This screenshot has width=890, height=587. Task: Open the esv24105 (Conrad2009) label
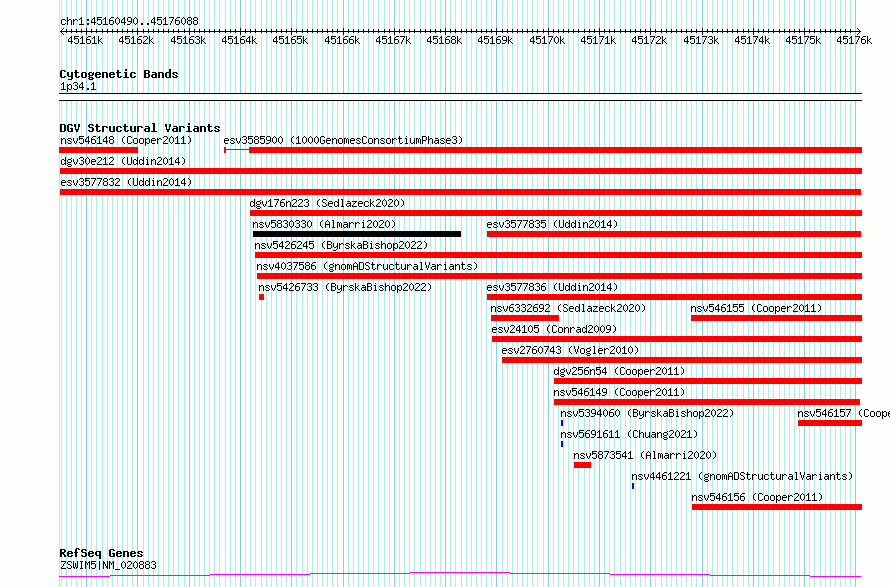tap(554, 329)
